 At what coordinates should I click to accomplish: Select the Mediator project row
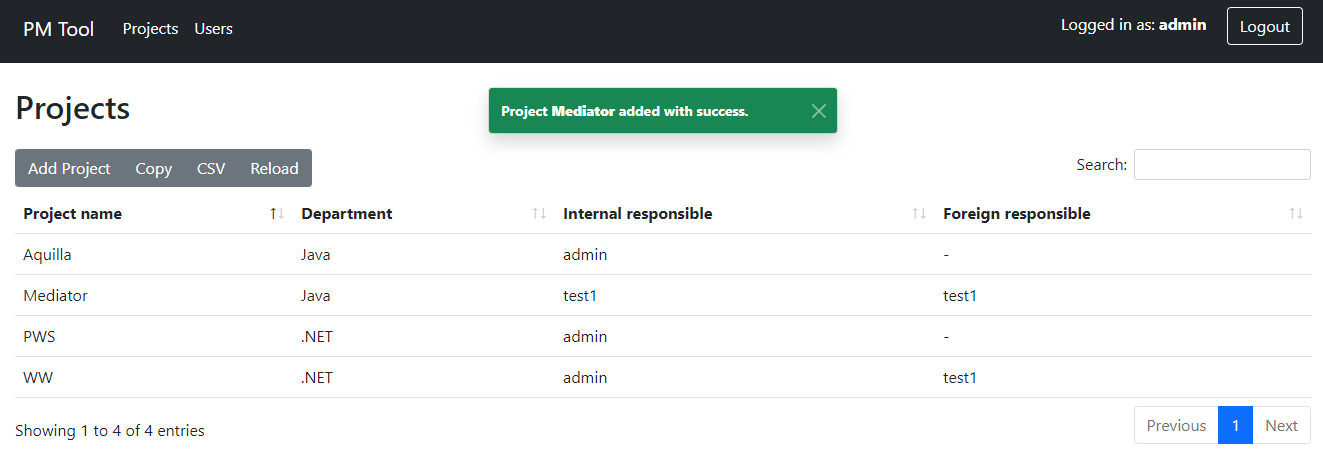[56, 296]
